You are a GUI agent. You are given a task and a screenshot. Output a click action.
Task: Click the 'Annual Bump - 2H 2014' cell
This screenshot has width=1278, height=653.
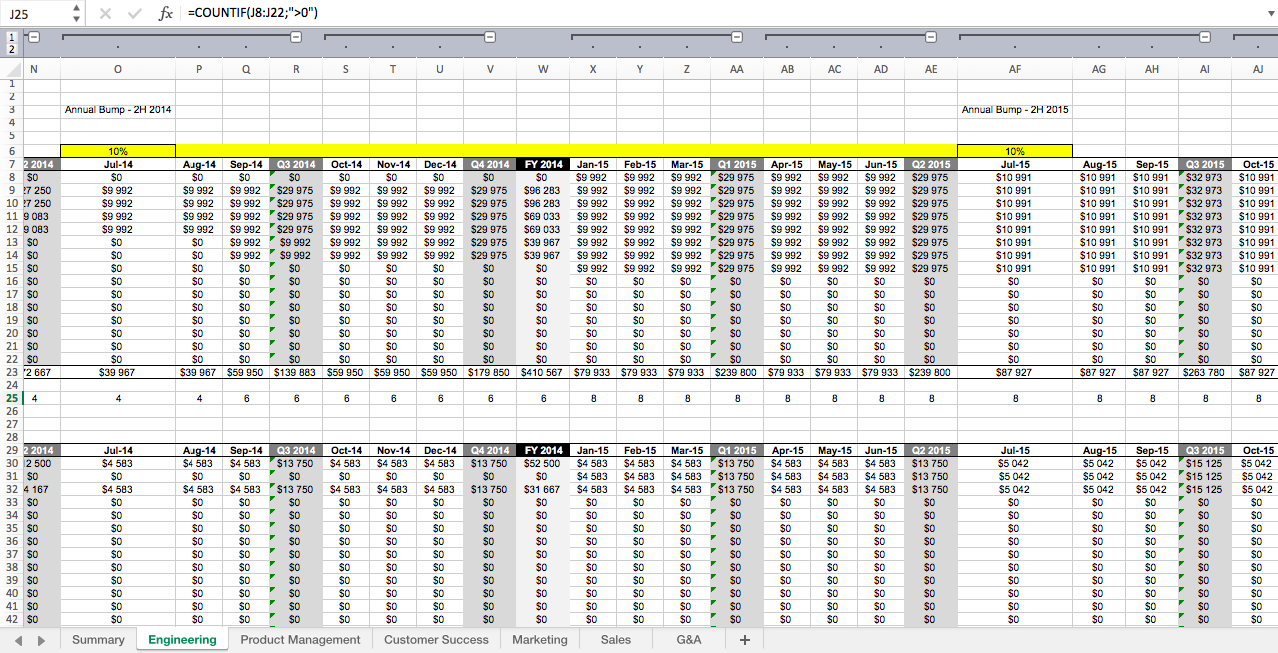(x=118, y=110)
